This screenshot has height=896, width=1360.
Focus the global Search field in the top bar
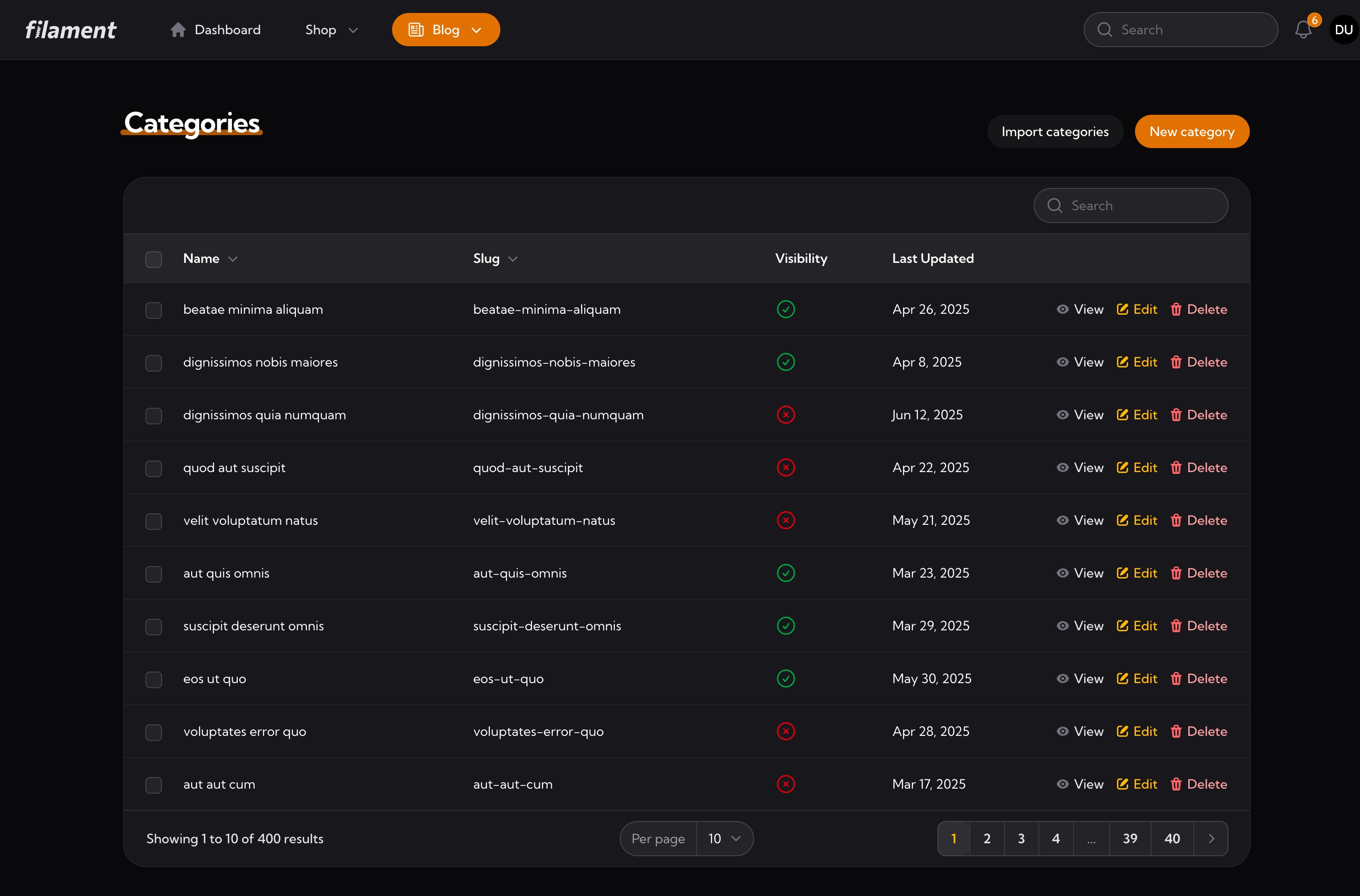click(1180, 30)
